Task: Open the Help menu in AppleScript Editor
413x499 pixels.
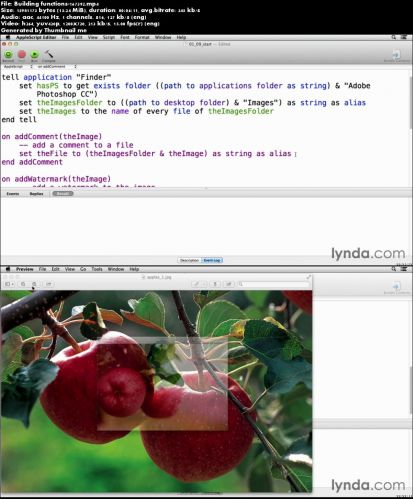Action: pyautogui.click(x=181, y=37)
